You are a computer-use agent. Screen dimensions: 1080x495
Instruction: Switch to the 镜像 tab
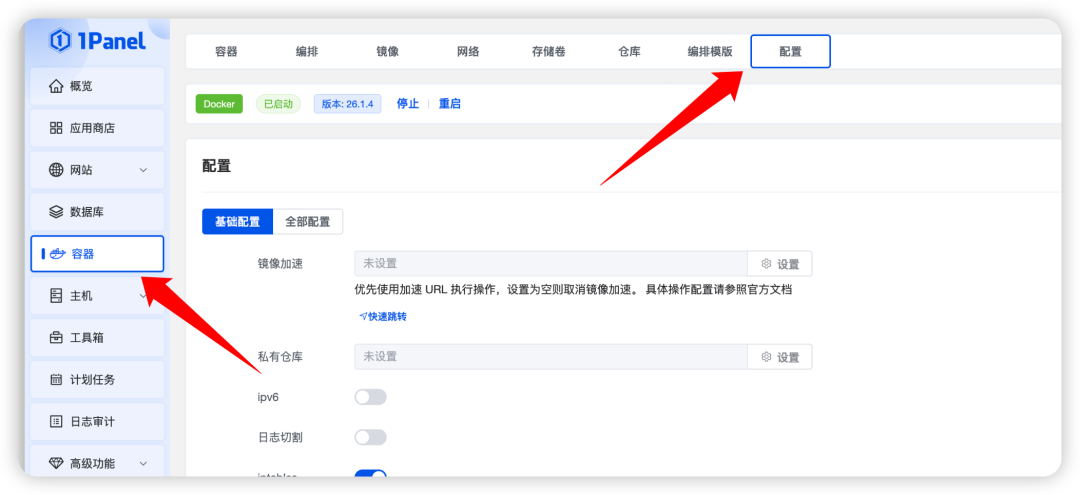tap(388, 52)
